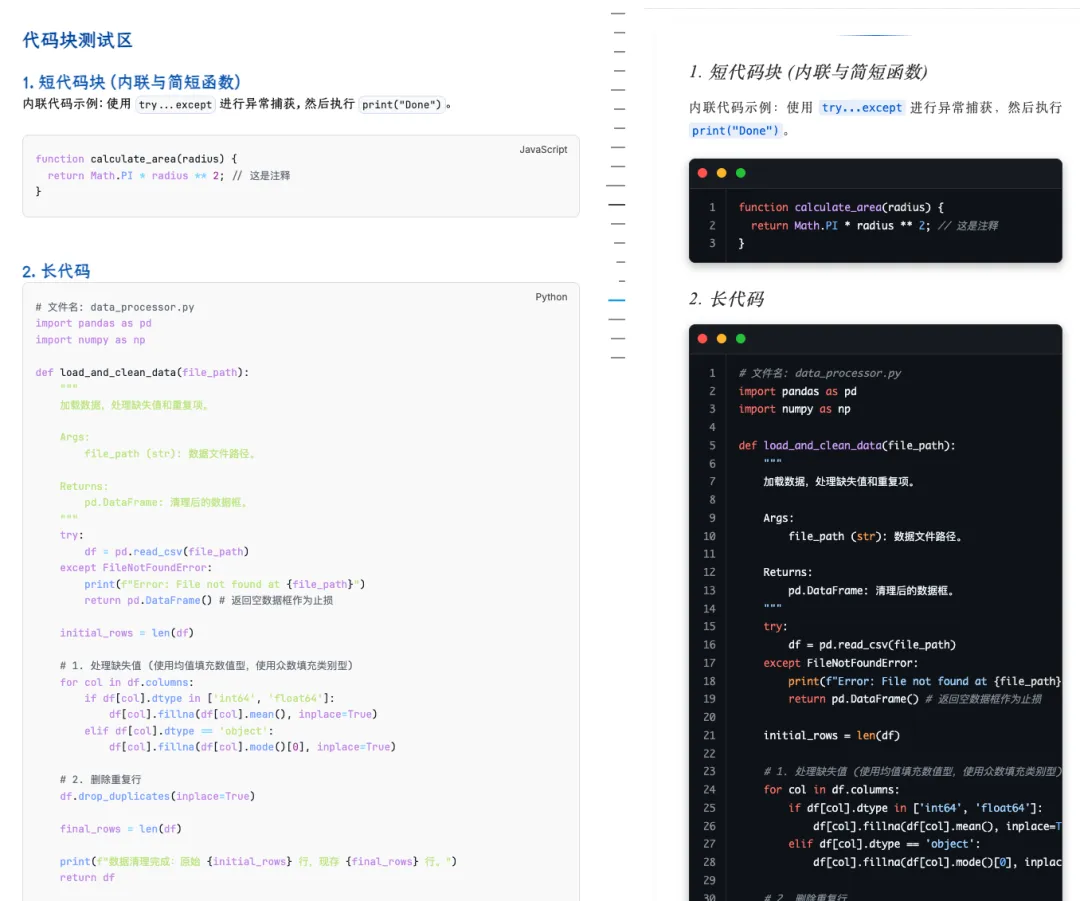Click green dot on data_processor.py dark code block

pos(740,338)
